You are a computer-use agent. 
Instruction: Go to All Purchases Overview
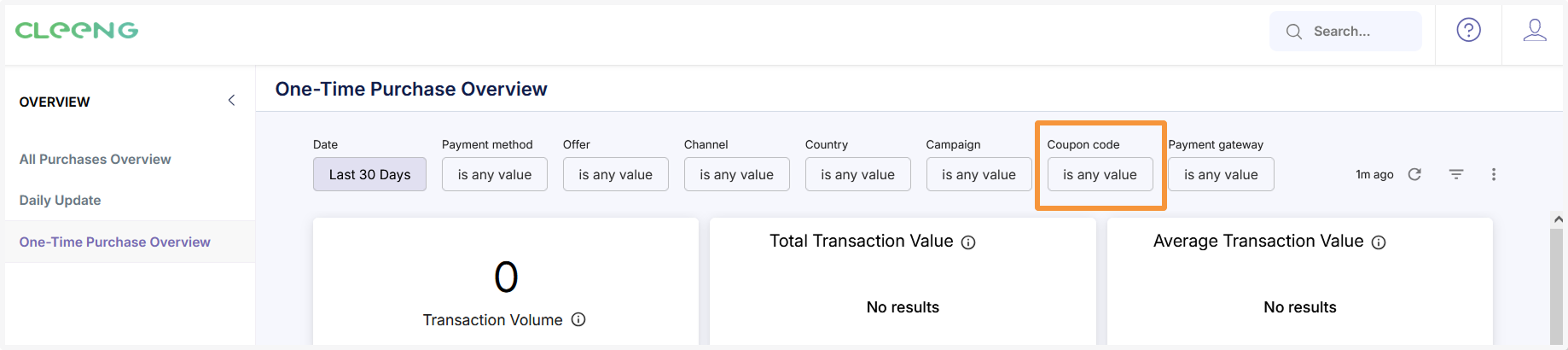tap(95, 160)
